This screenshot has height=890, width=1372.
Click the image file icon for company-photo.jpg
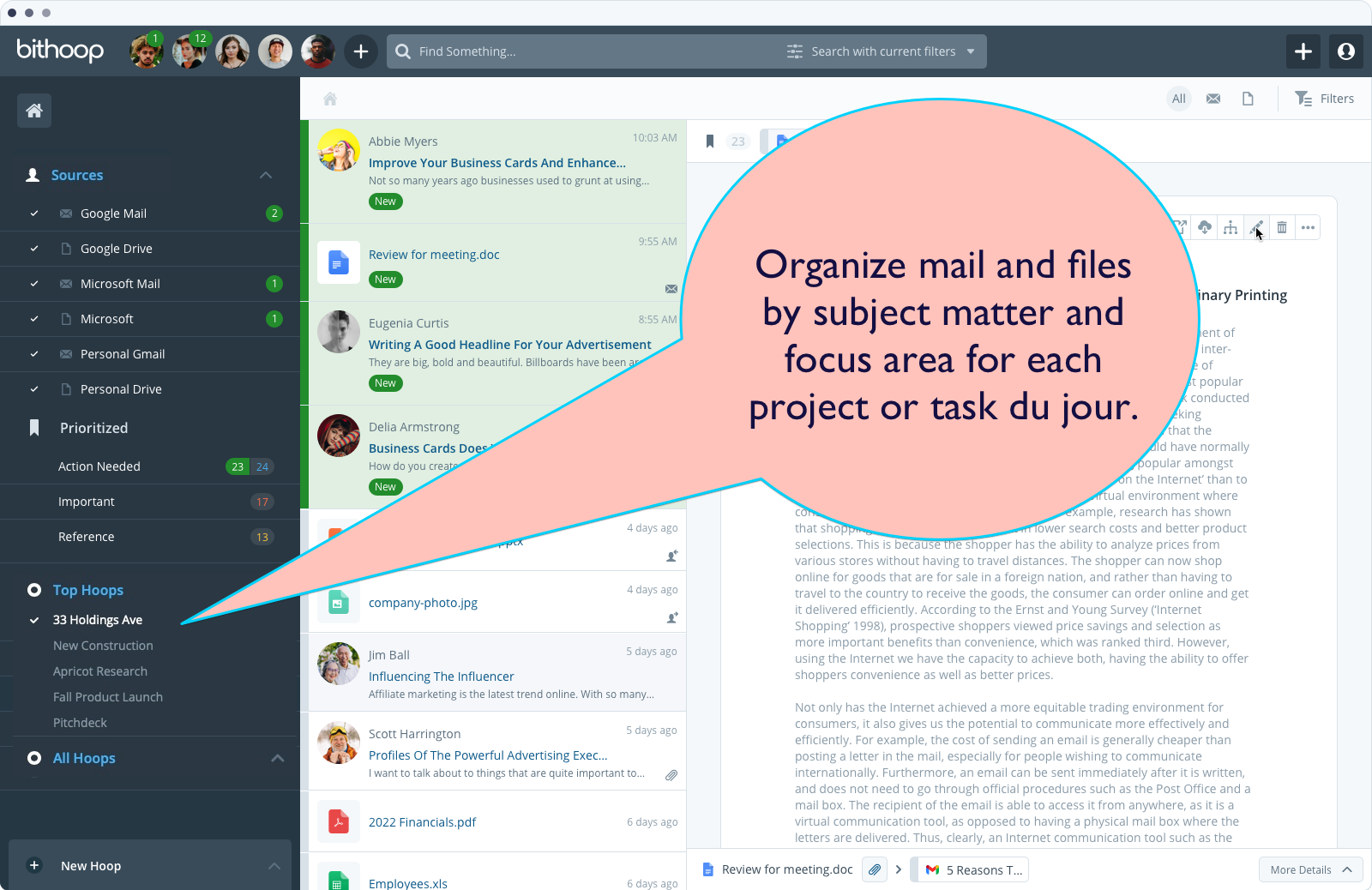(x=339, y=603)
